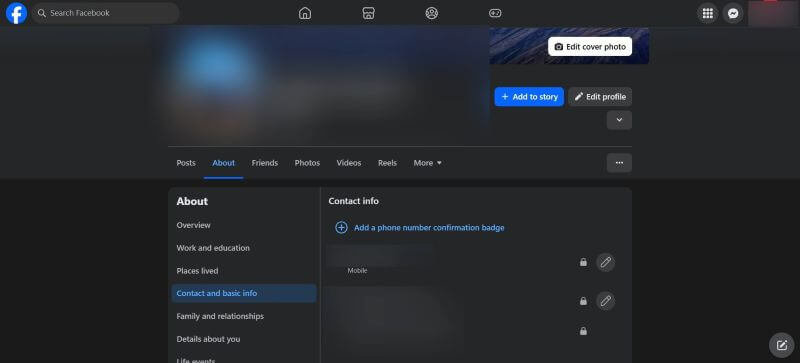Switch to the Photos tab
This screenshot has height=363, width=800.
pos(307,163)
